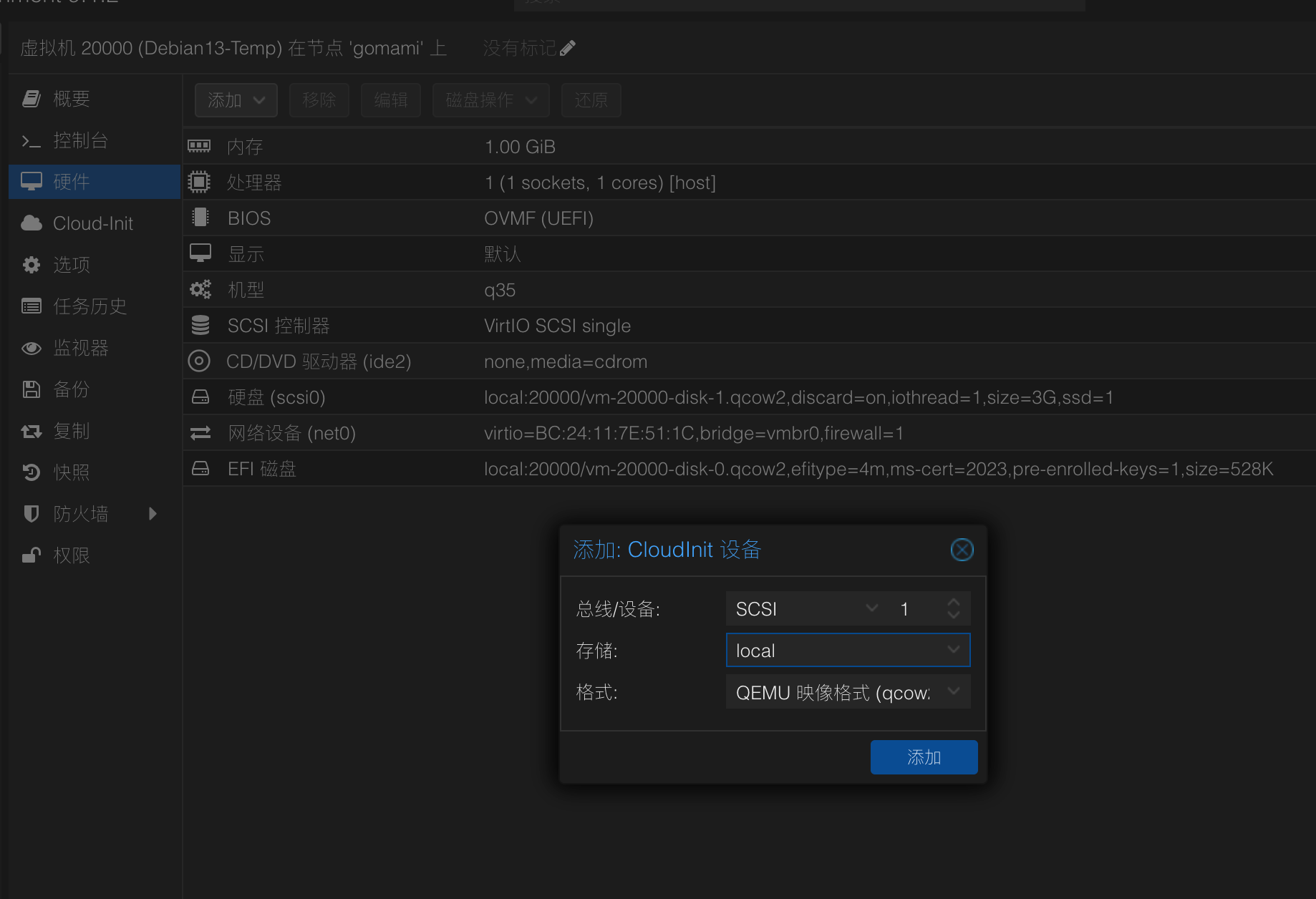Click the console terminal icon in sidebar

pyautogui.click(x=32, y=141)
